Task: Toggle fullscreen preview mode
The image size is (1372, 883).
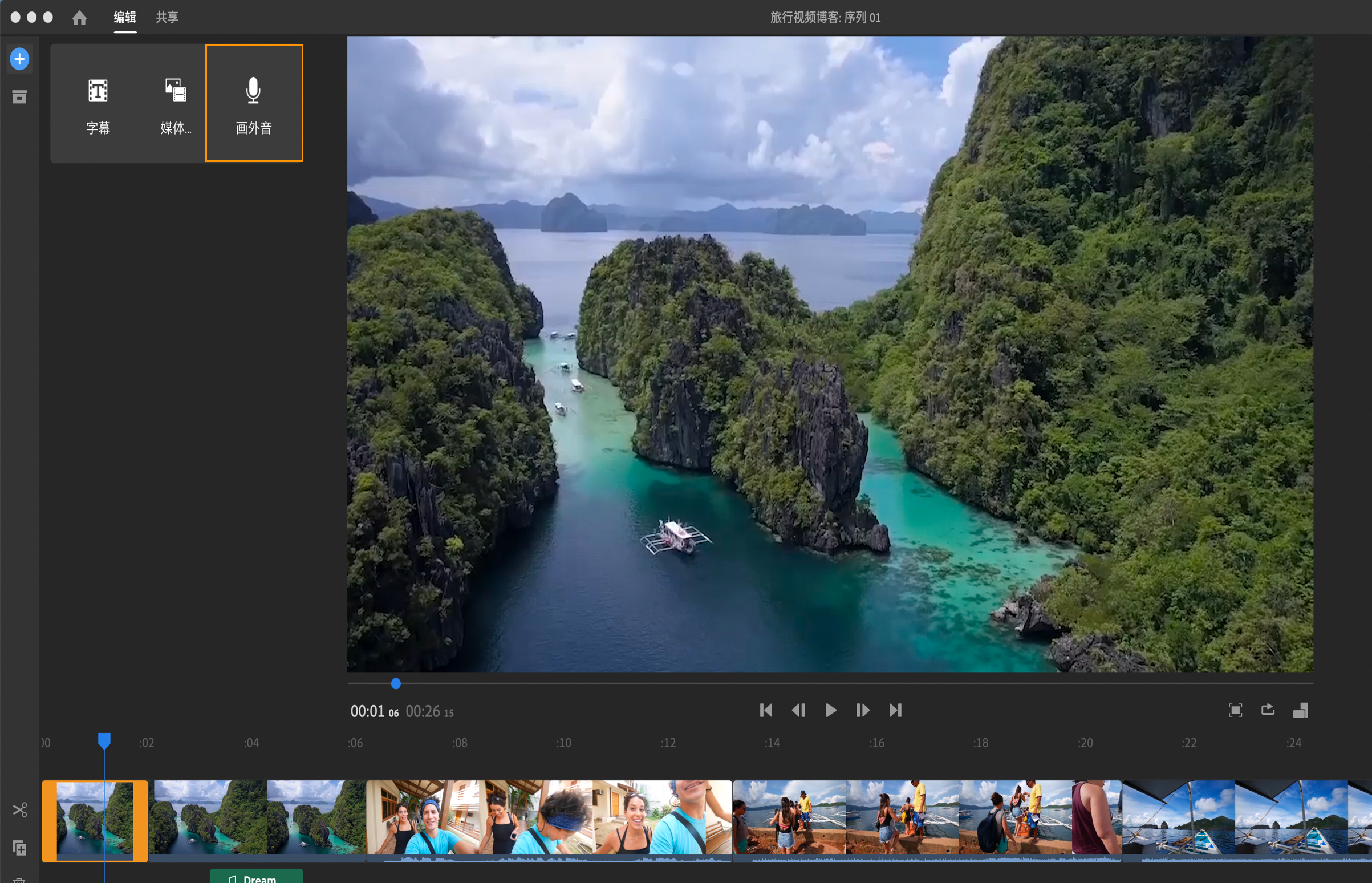Action: (1236, 710)
